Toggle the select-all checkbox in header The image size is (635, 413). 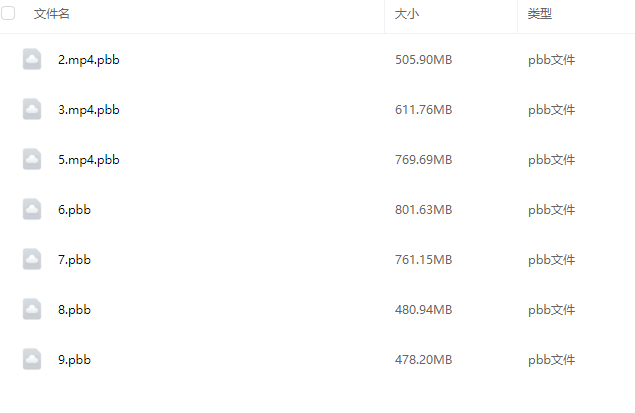[8, 14]
